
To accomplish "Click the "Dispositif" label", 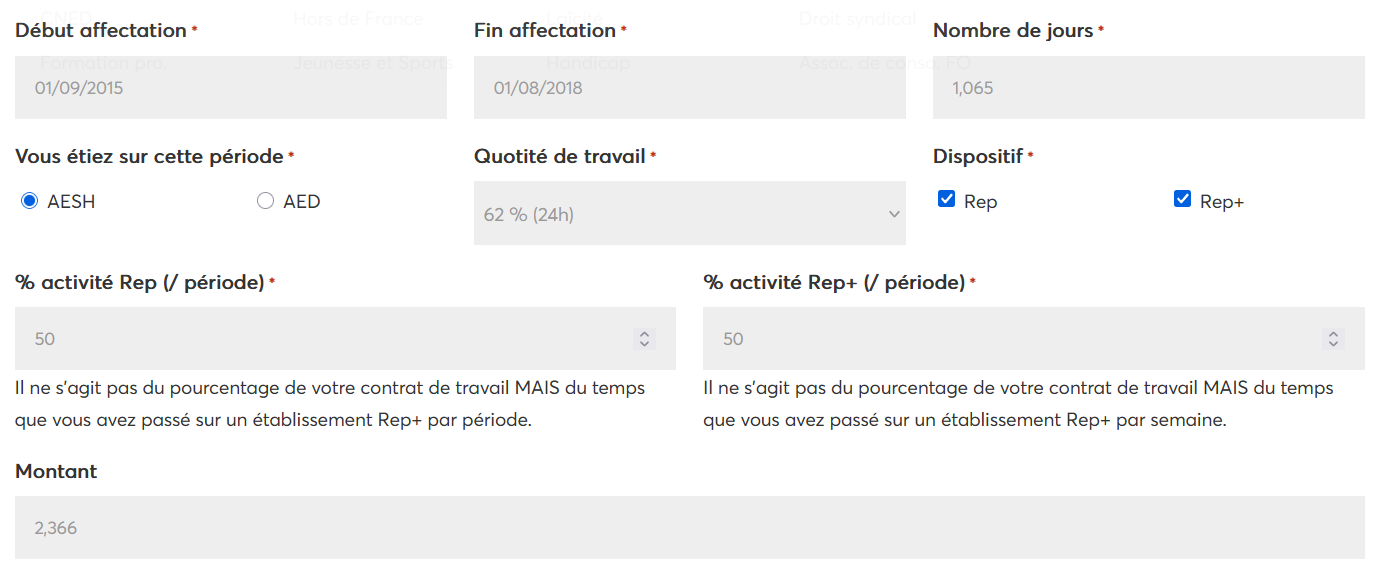I will coord(977,157).
